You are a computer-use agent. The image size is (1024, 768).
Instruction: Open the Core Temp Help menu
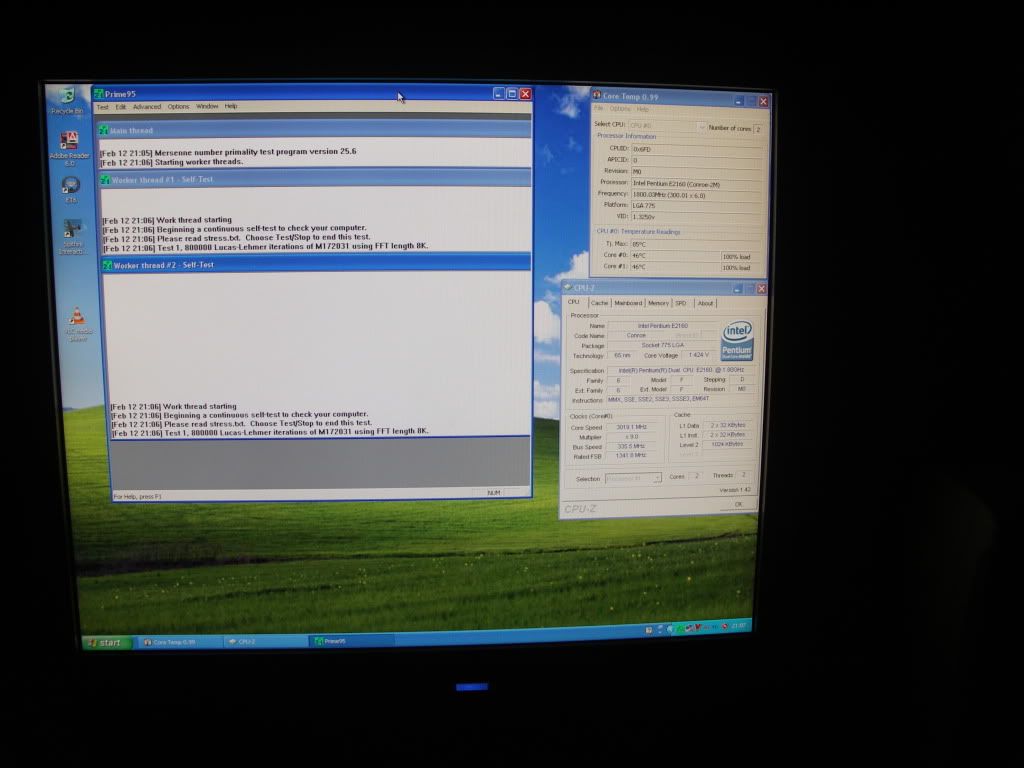click(x=643, y=110)
